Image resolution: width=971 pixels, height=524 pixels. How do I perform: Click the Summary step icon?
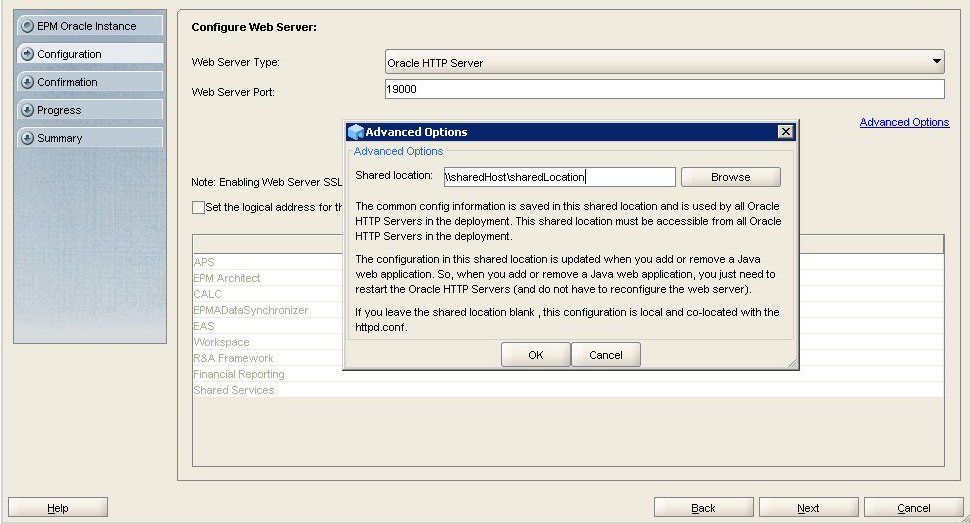pyautogui.click(x=27, y=138)
